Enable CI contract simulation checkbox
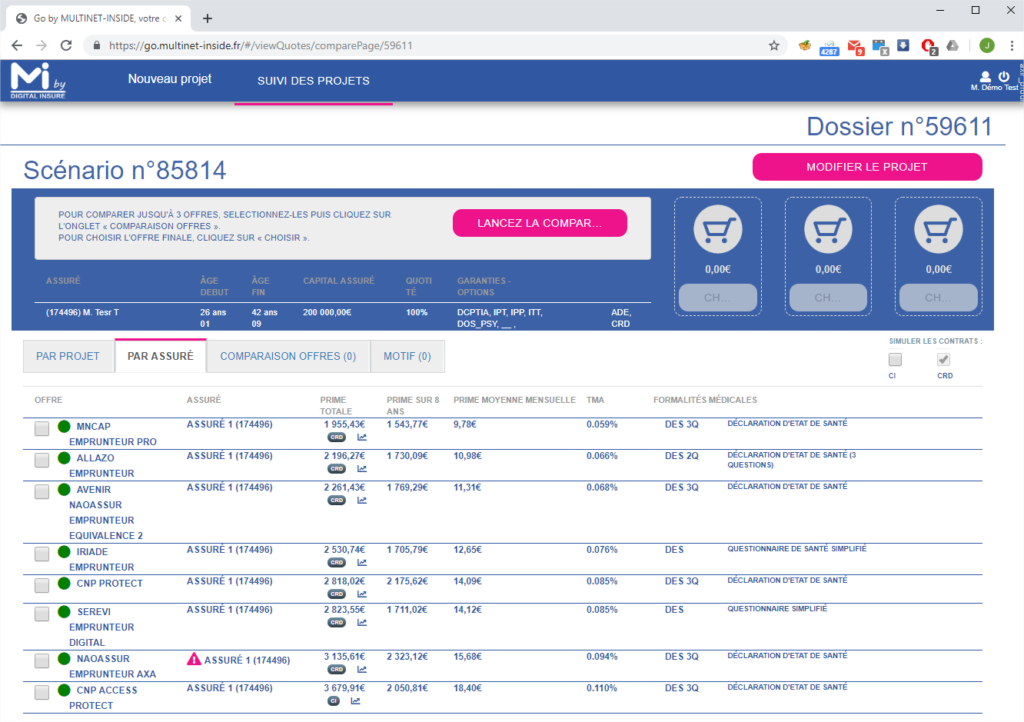The image size is (1024, 722). pyautogui.click(x=895, y=360)
